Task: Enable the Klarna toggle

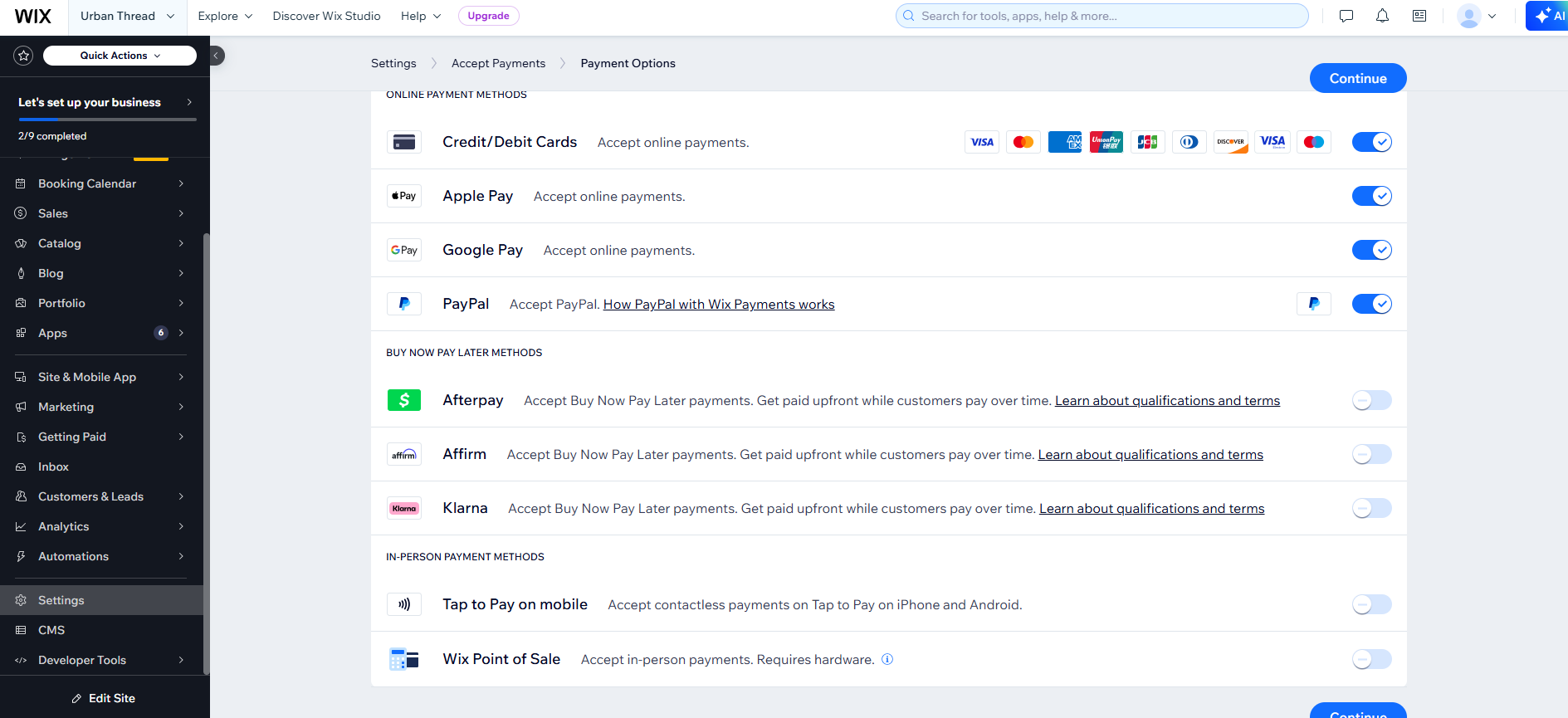Action: click(x=1372, y=508)
